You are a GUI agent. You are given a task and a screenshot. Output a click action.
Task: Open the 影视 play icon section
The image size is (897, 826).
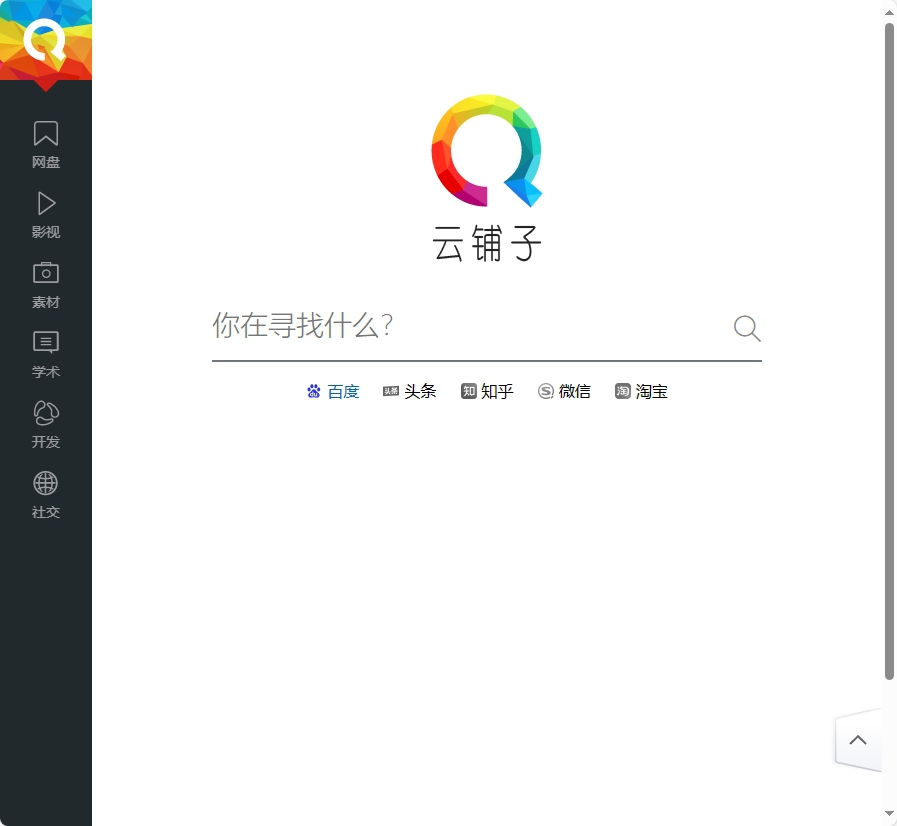coord(46,214)
